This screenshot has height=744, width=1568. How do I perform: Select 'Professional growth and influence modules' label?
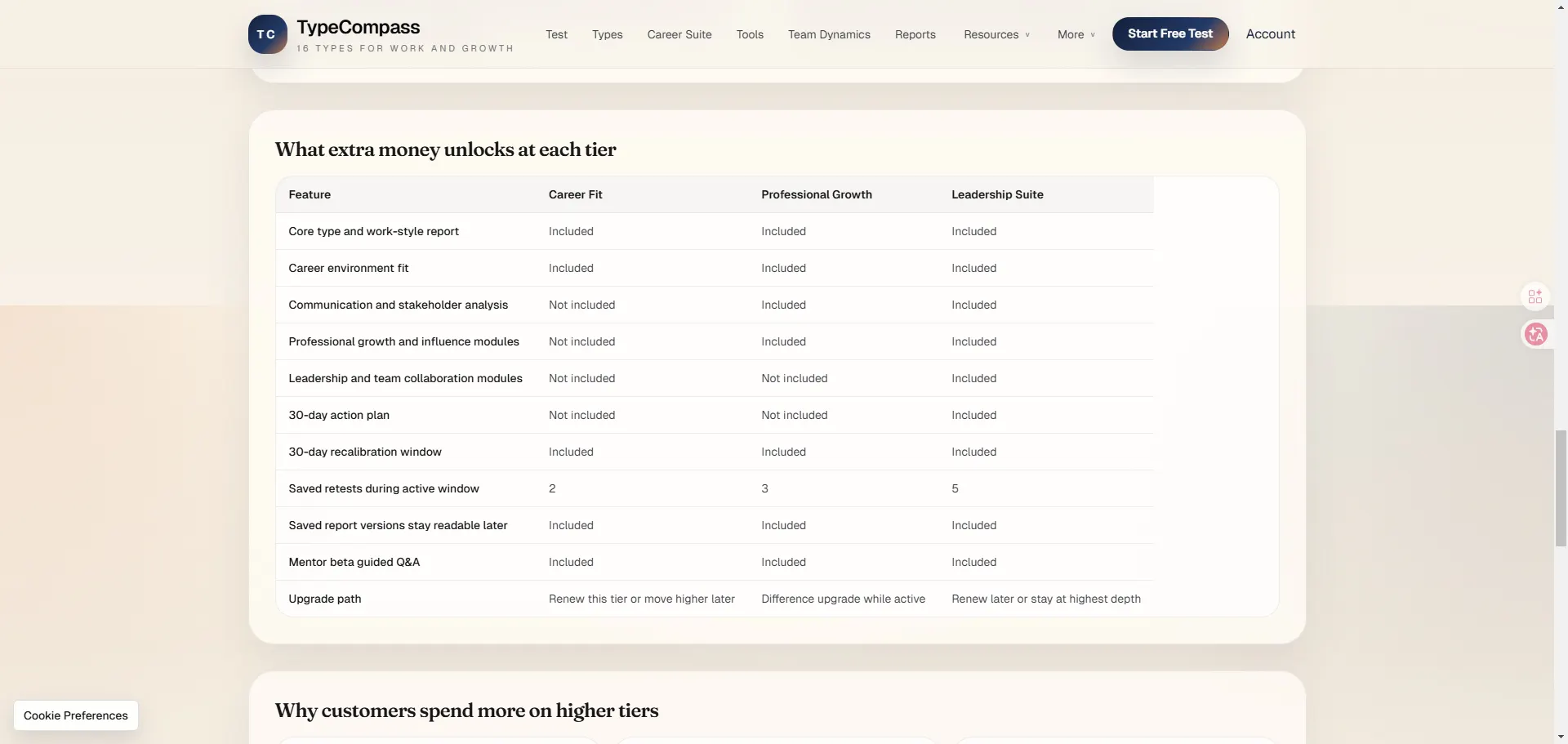point(403,341)
